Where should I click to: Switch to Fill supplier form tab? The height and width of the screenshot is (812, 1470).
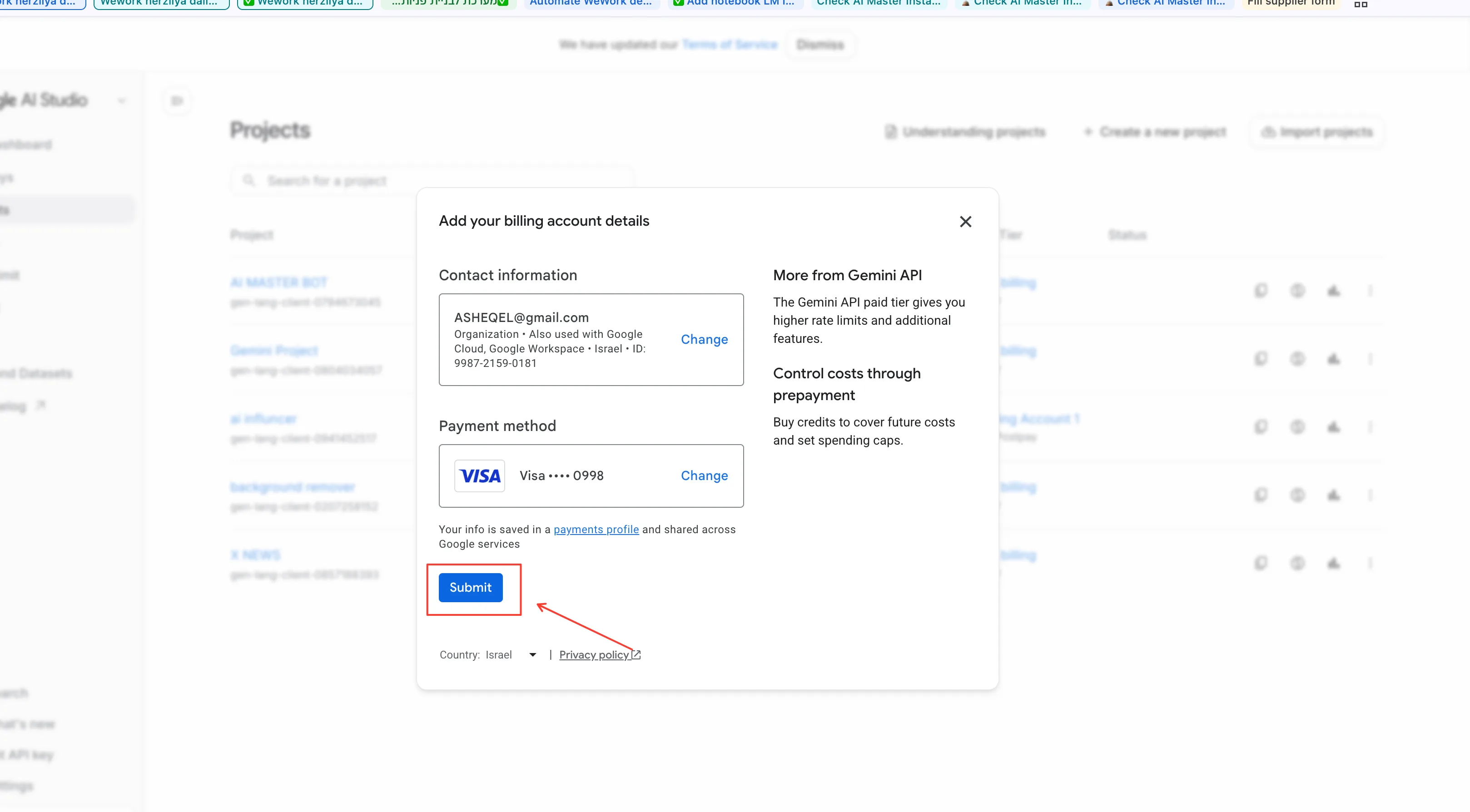(1291, 4)
